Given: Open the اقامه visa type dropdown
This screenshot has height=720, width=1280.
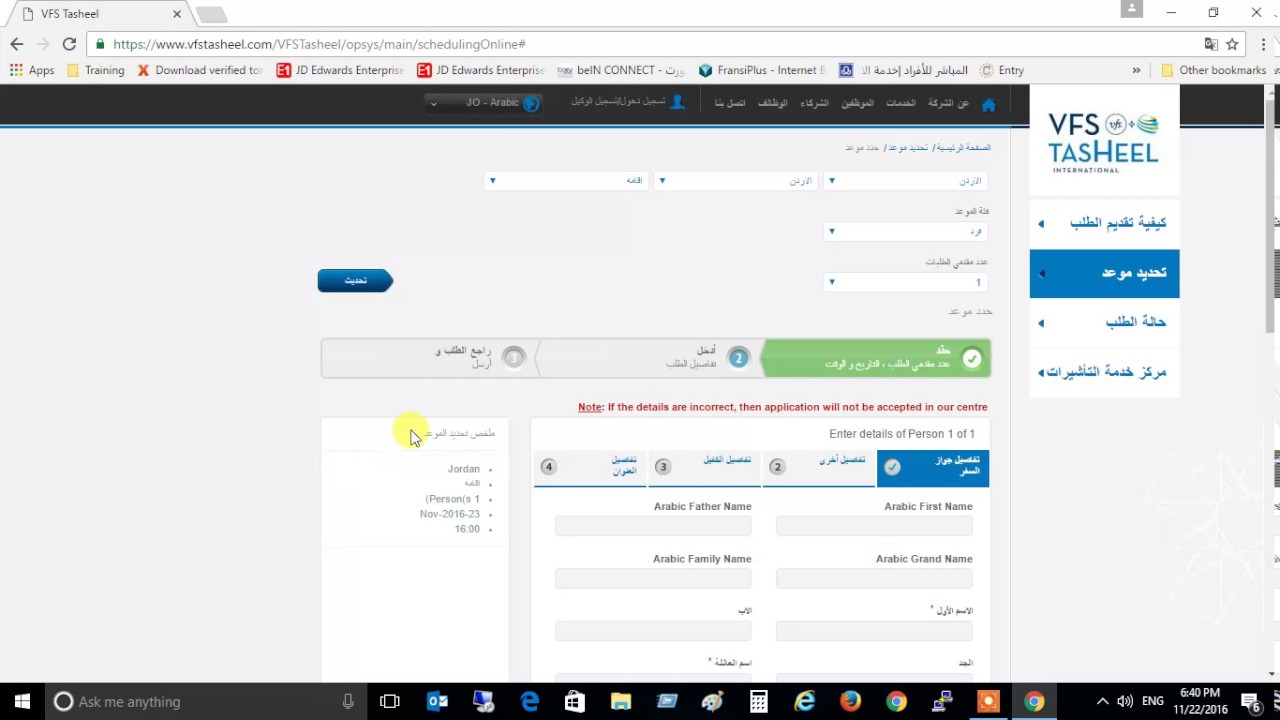Looking at the screenshot, I should click(x=566, y=181).
